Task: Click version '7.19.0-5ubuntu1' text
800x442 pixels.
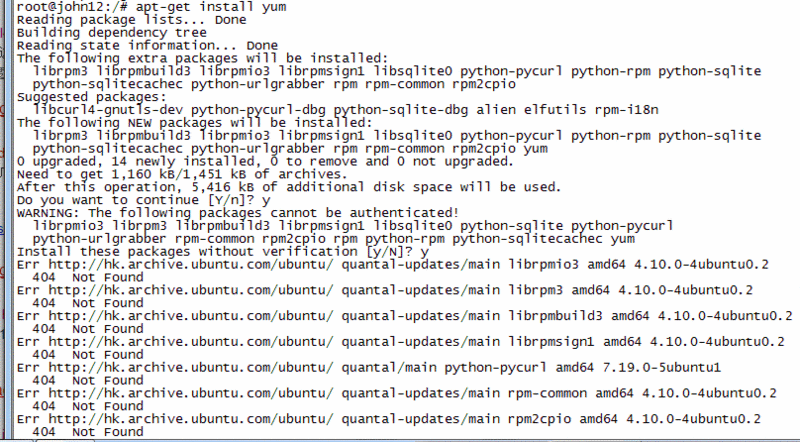Action: click(661, 367)
